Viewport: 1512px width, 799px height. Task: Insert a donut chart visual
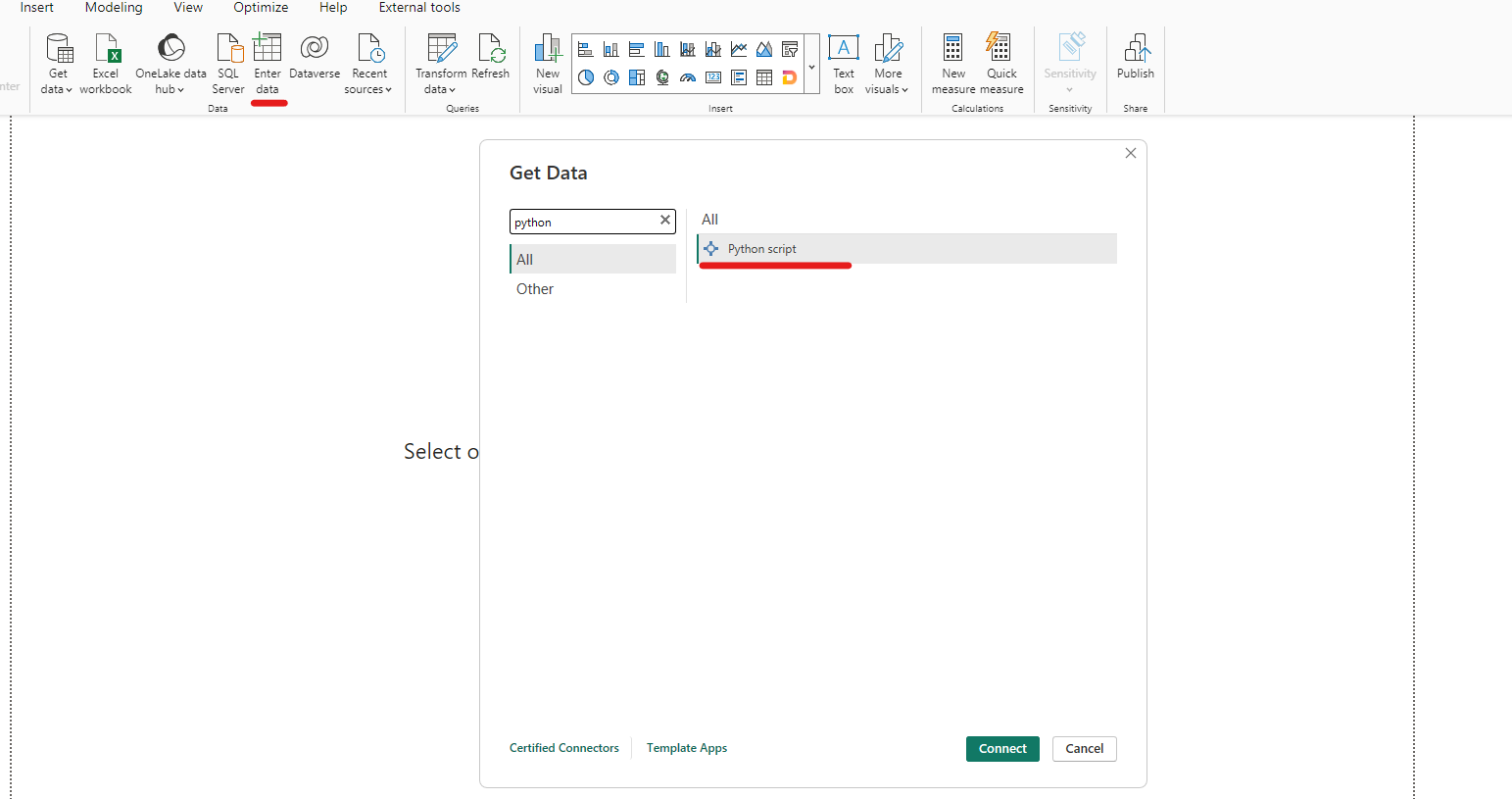(x=611, y=77)
